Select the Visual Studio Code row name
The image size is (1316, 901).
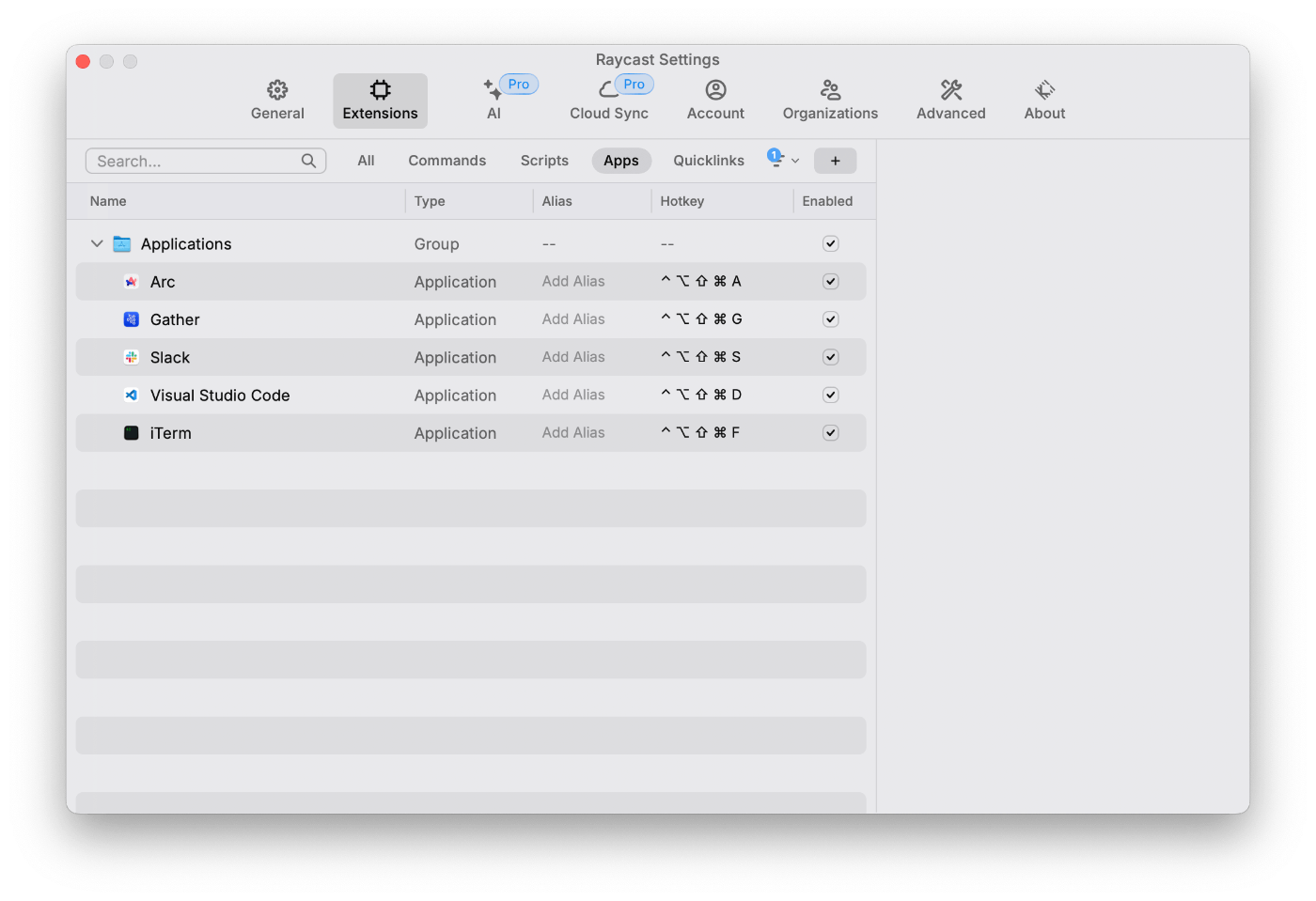[220, 396]
